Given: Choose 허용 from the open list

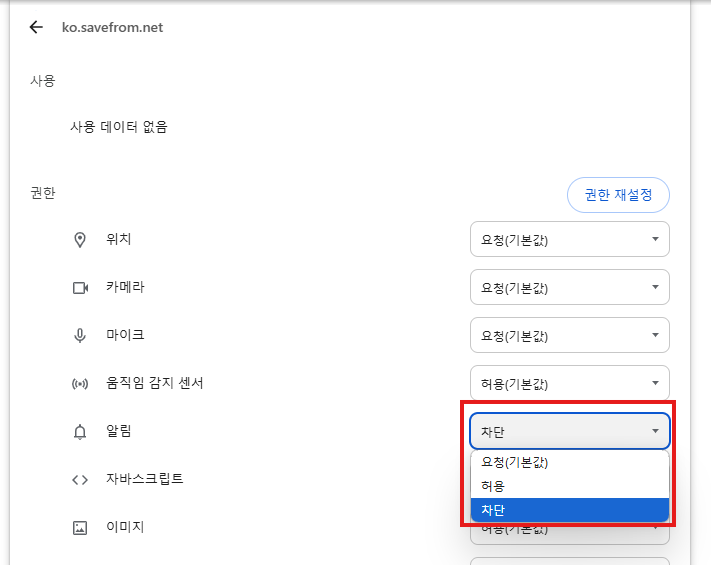Looking at the screenshot, I should [569, 486].
